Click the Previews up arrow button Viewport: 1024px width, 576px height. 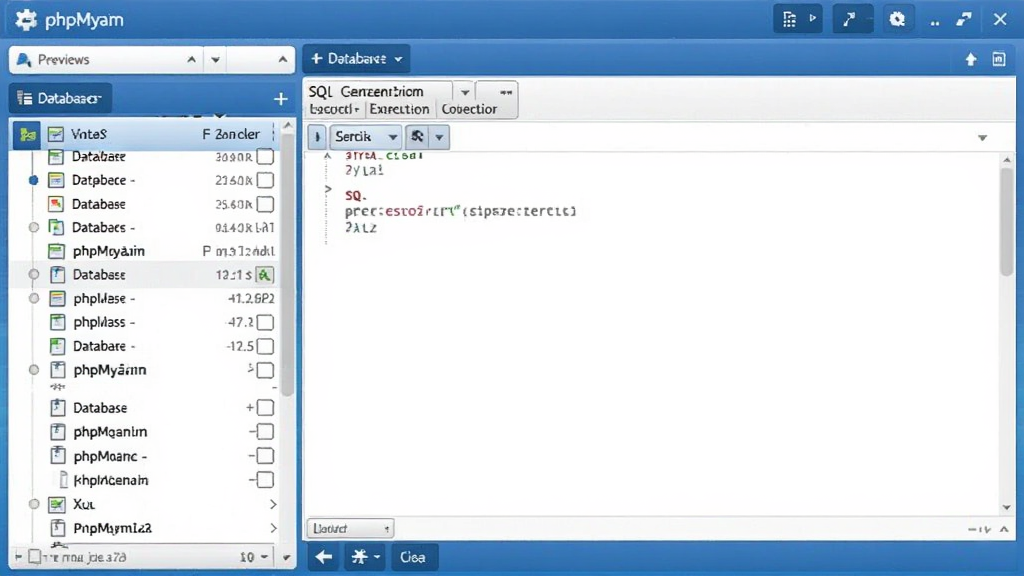(191, 60)
